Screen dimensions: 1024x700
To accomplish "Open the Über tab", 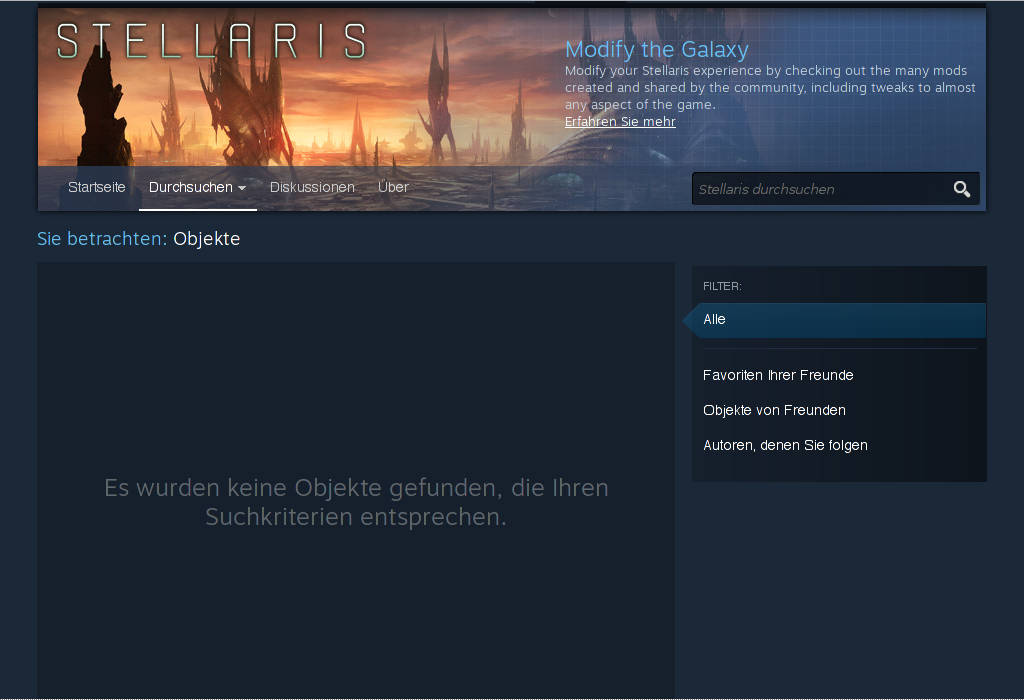I will pos(393,187).
